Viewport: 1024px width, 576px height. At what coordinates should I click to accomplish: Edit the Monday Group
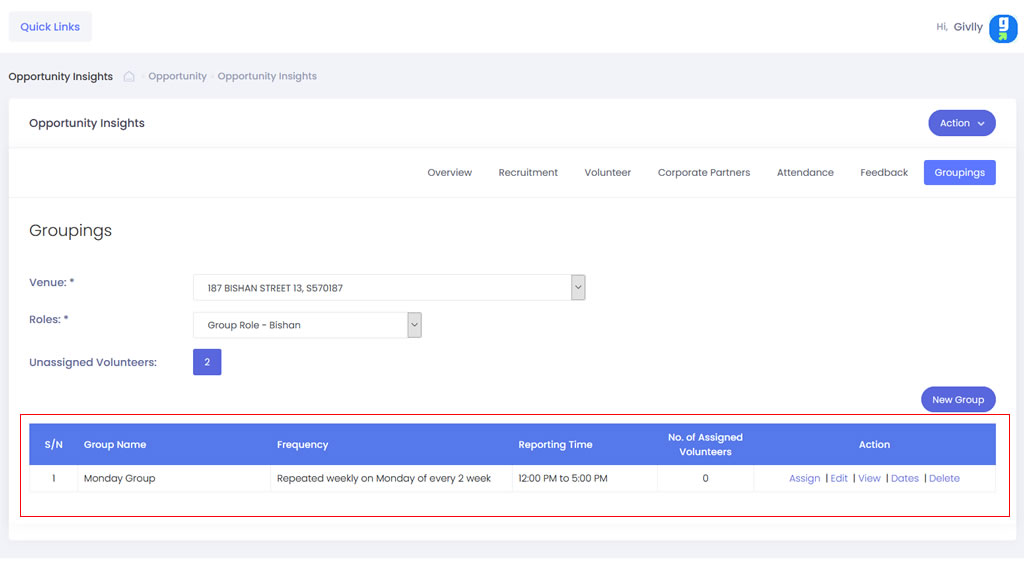839,479
